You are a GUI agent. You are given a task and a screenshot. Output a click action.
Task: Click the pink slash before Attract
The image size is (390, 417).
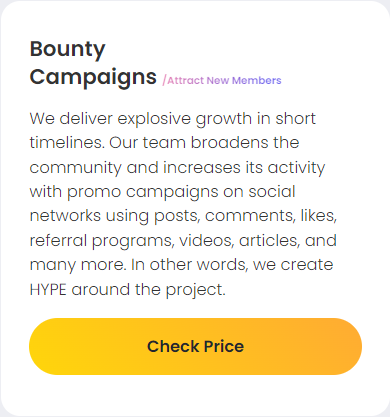point(164,80)
